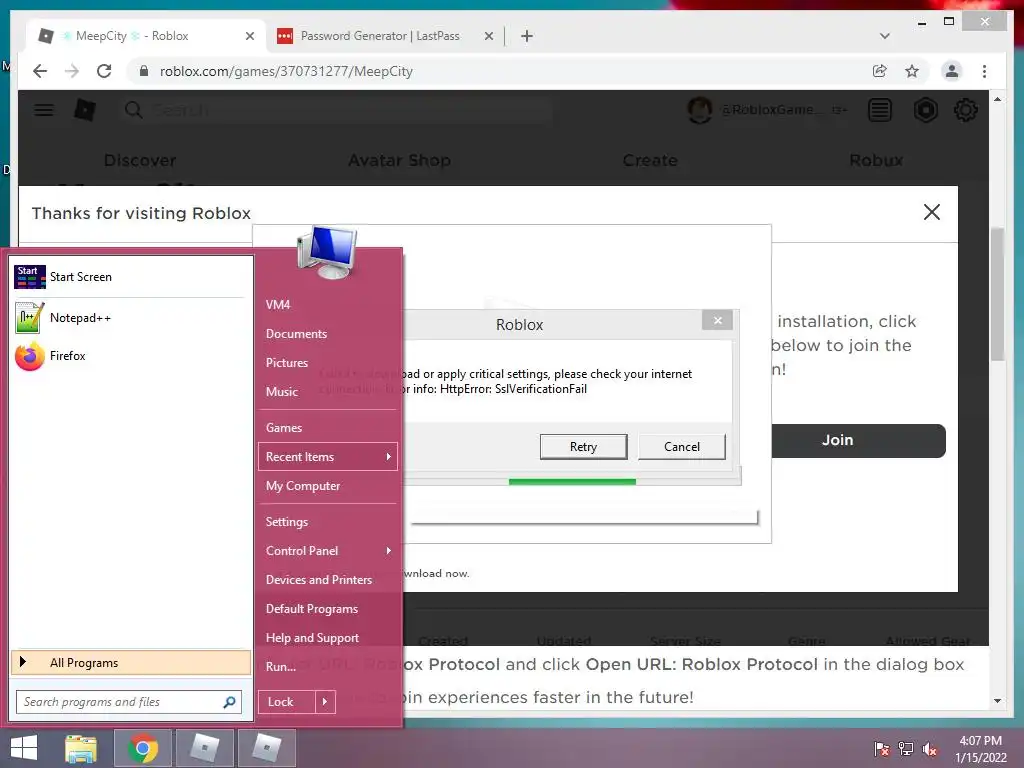1024x768 pixels.
Task: Close the Password Generator tab
Action: [x=488, y=36]
